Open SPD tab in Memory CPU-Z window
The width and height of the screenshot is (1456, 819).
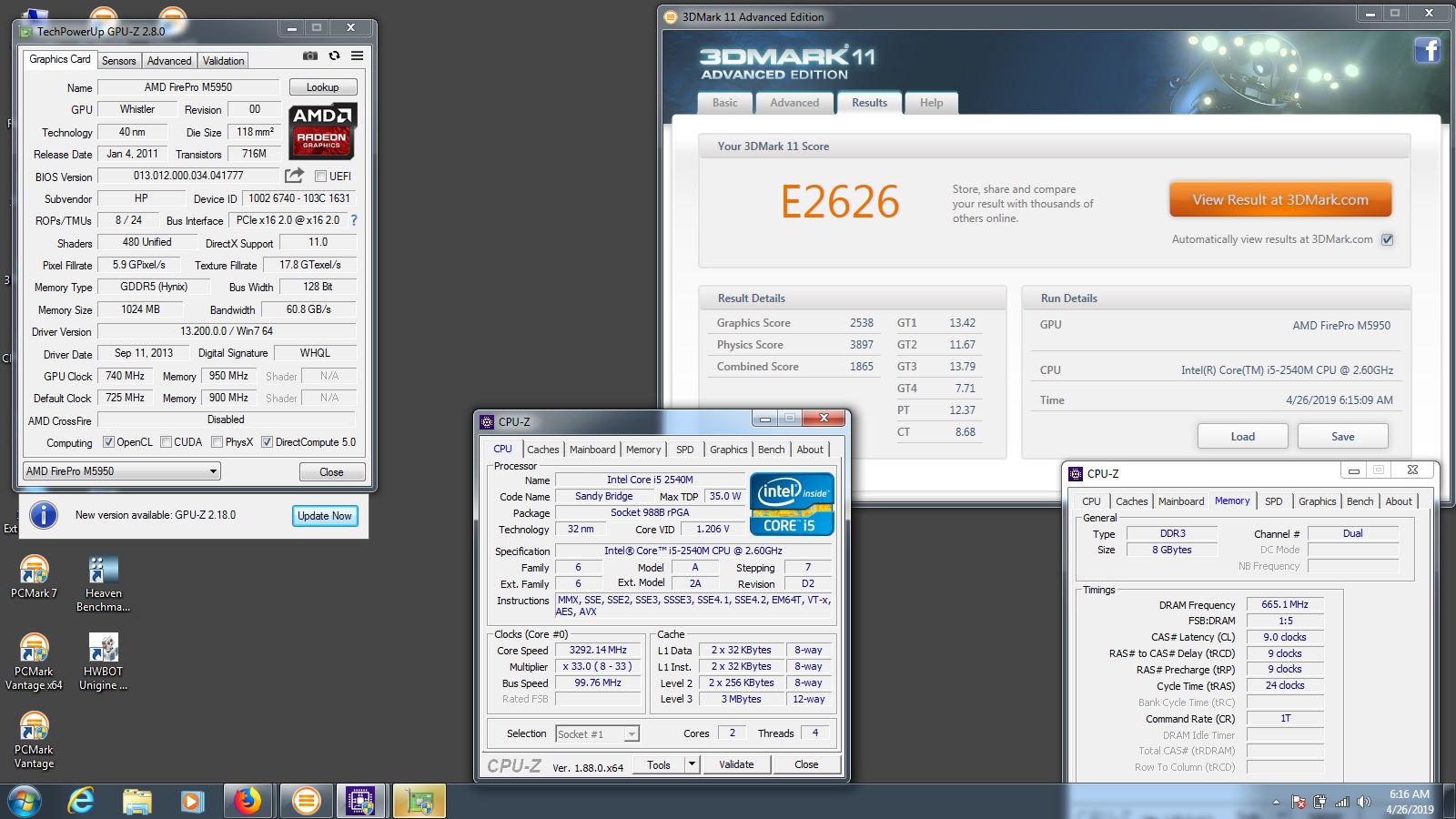[1273, 501]
